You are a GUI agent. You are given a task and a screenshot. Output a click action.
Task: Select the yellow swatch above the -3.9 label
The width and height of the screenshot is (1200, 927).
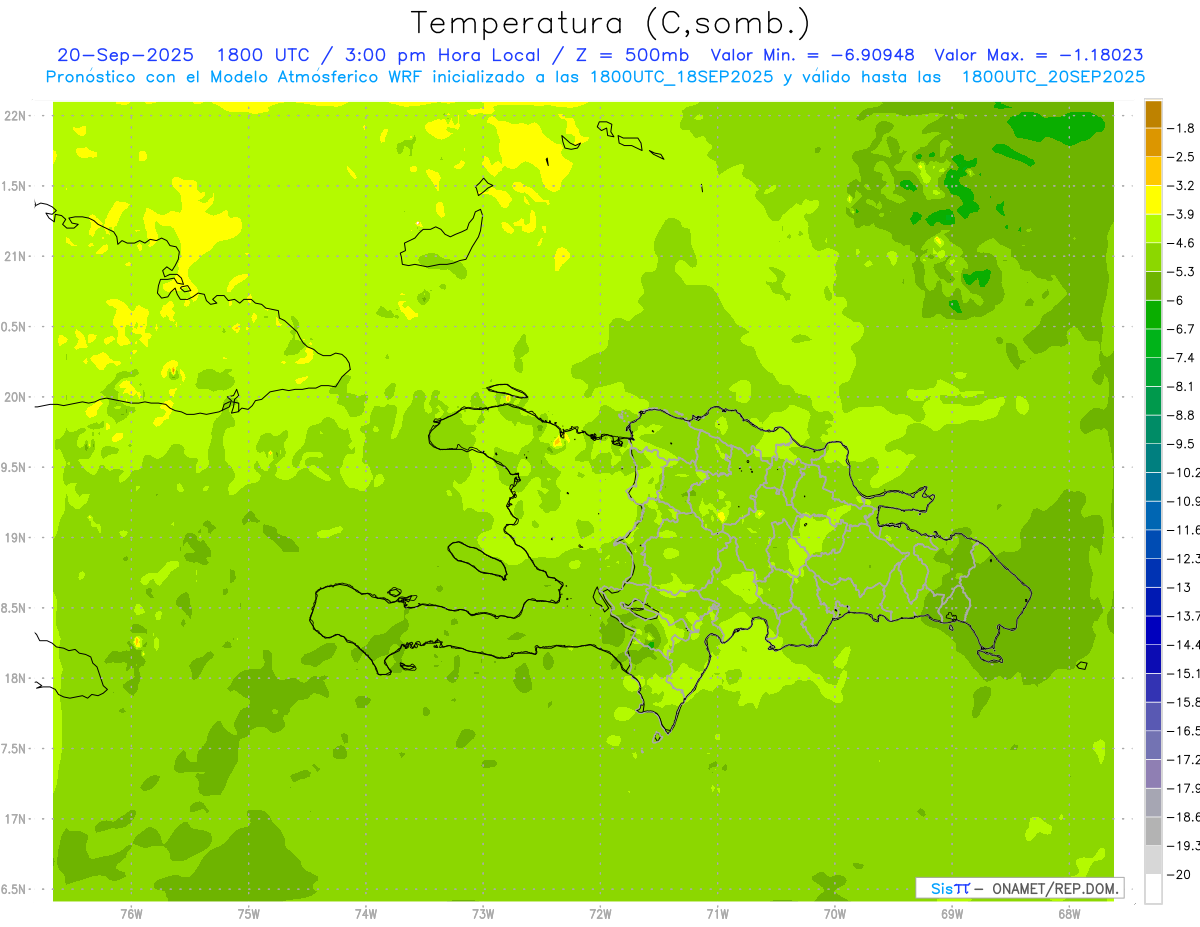(1153, 200)
